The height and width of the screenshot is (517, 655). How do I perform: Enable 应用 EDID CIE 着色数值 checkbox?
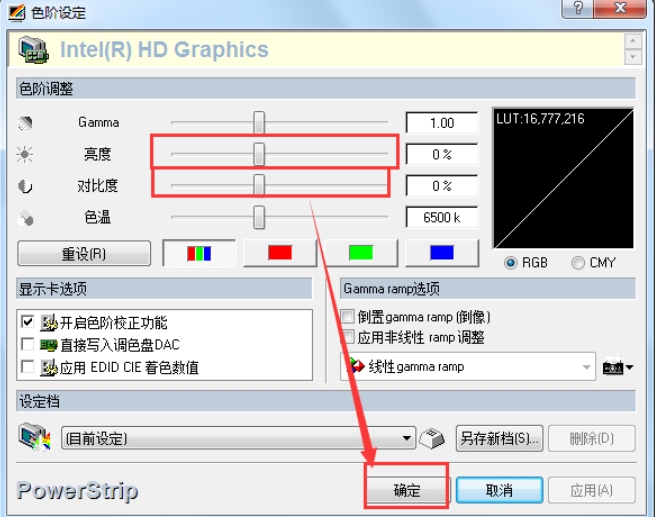pyautogui.click(x=28, y=367)
